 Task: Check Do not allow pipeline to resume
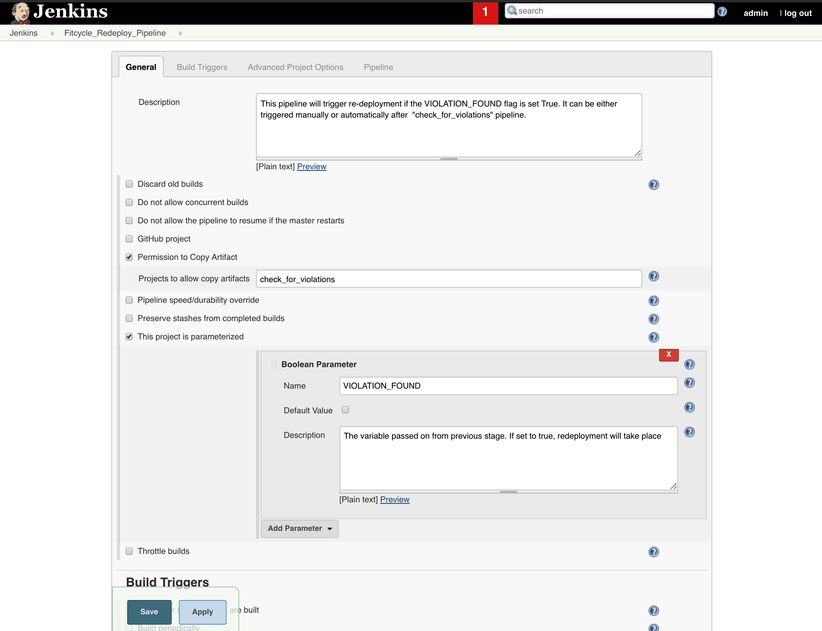pyautogui.click(x=129, y=221)
